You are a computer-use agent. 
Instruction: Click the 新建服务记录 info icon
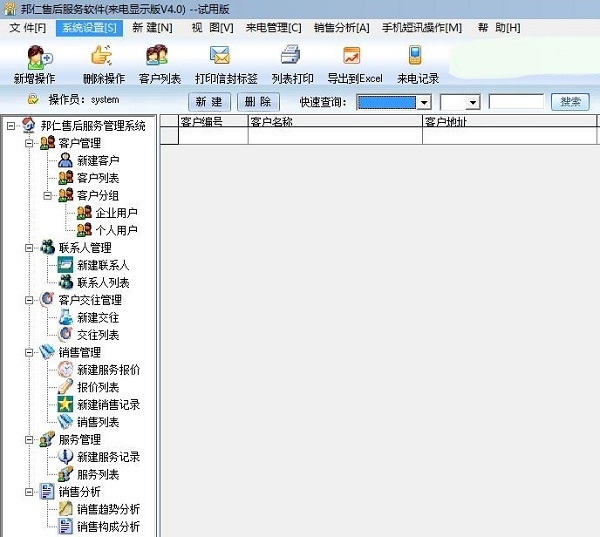coord(65,456)
